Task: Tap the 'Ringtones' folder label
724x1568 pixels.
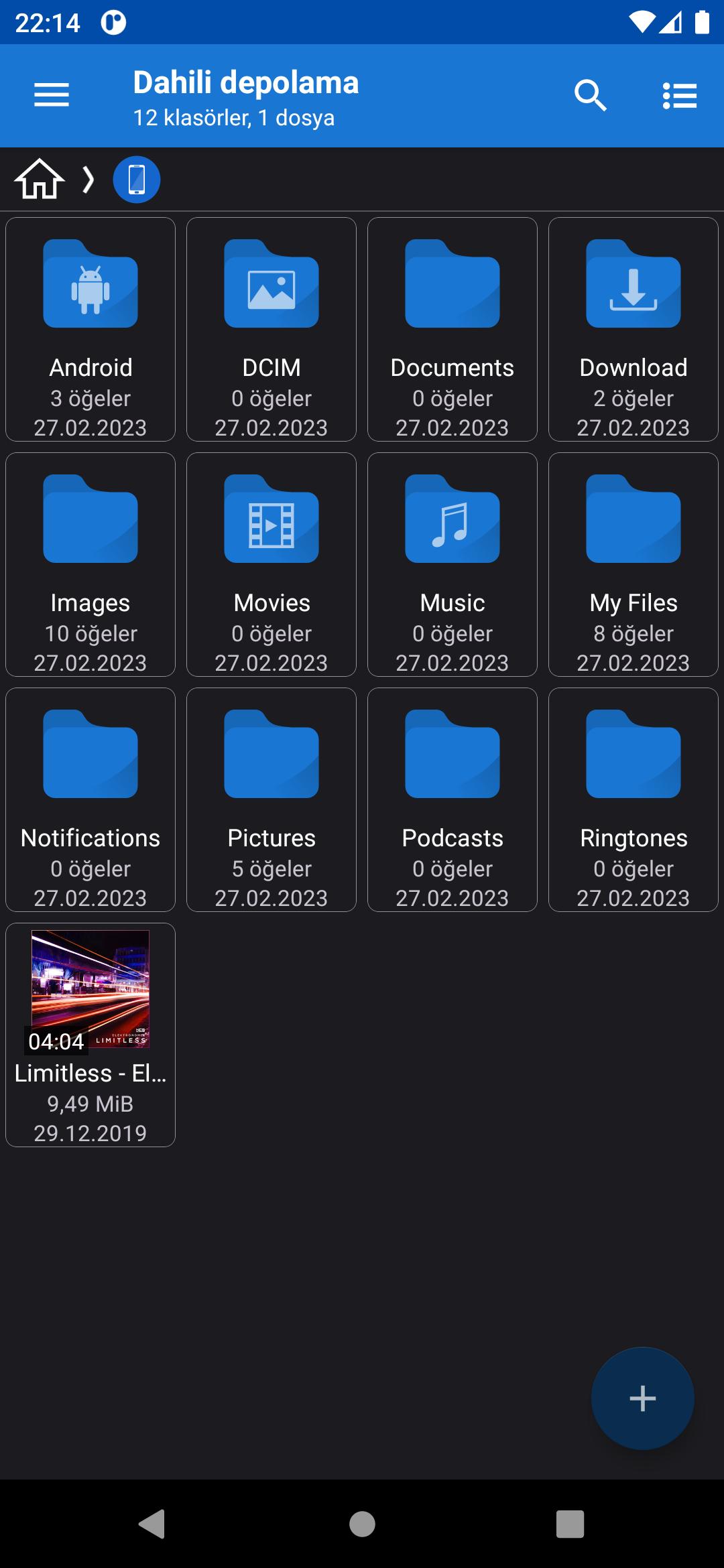Action: pos(633,838)
